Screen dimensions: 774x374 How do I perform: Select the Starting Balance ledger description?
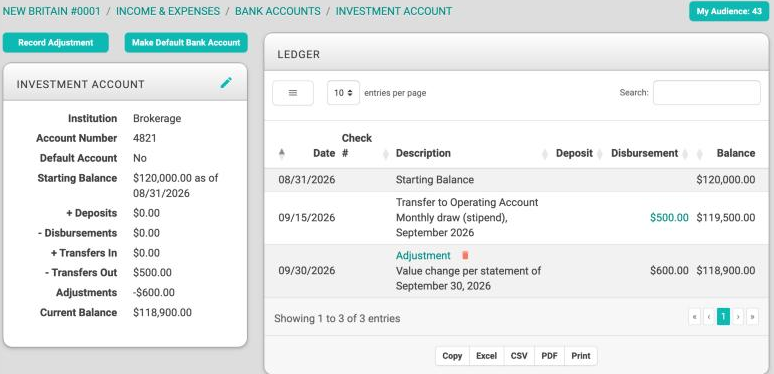[434, 180]
